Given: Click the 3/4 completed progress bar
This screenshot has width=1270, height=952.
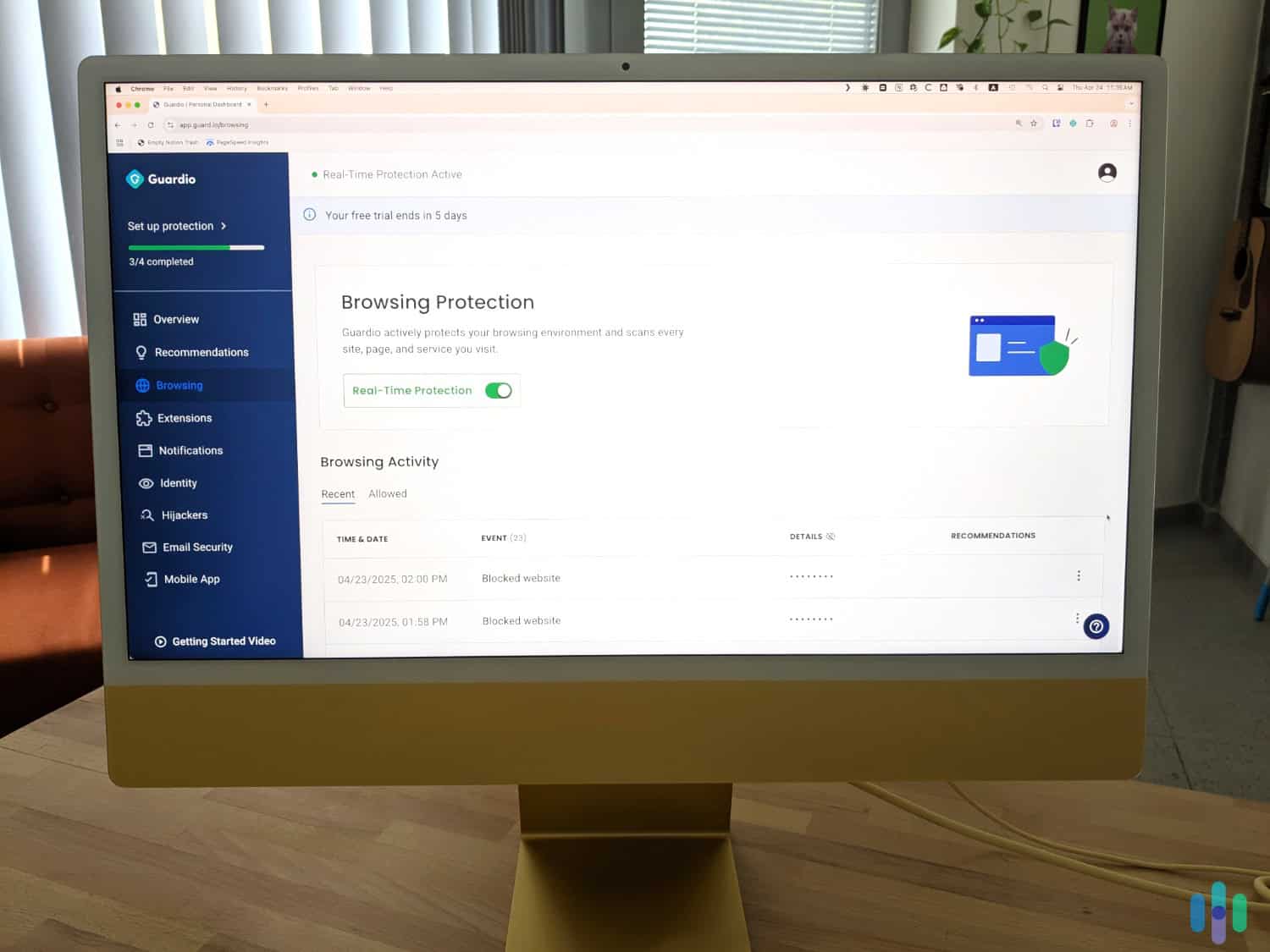Looking at the screenshot, I should tap(196, 247).
